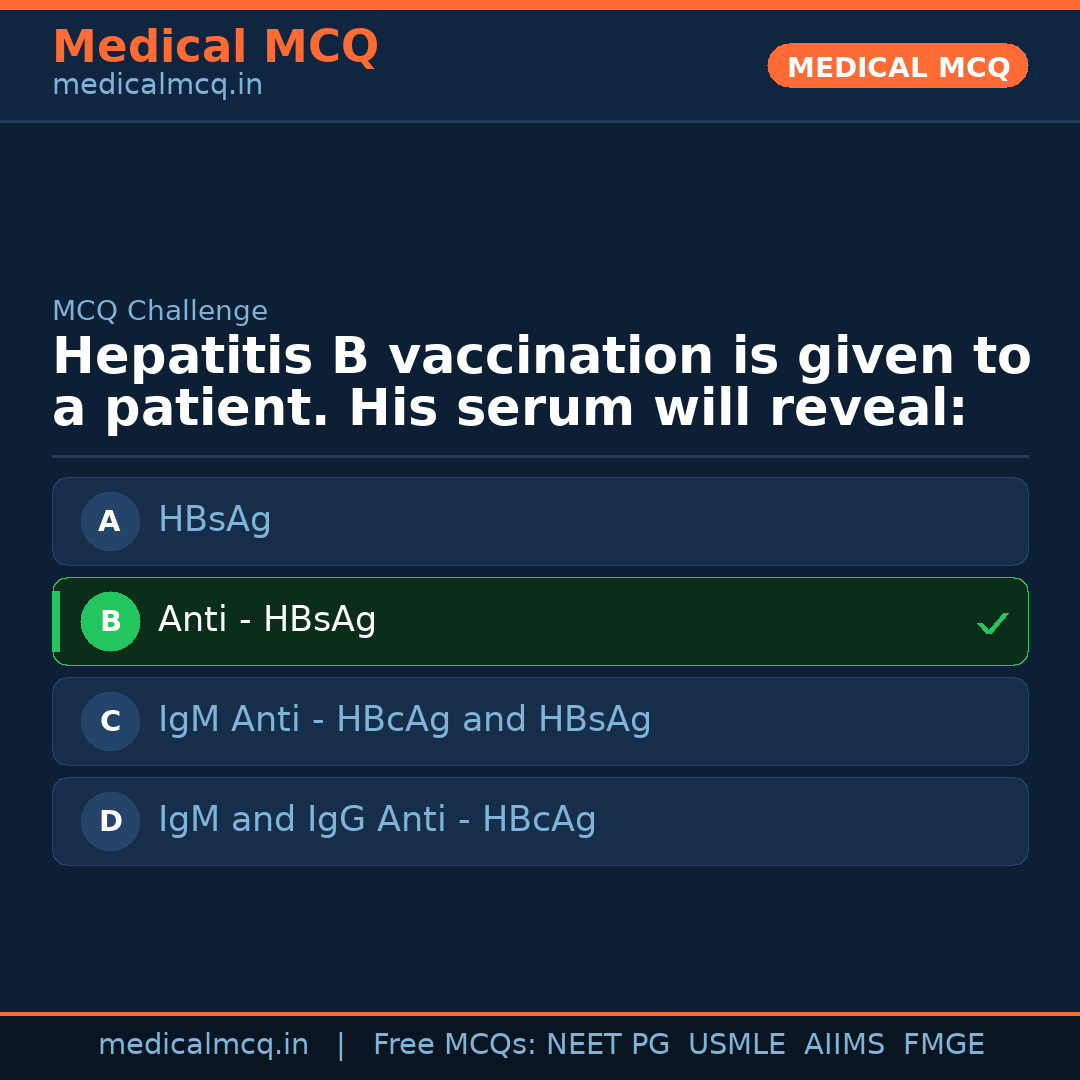Click the letter D circle badge
The height and width of the screenshot is (1080, 1080).
click(110, 821)
